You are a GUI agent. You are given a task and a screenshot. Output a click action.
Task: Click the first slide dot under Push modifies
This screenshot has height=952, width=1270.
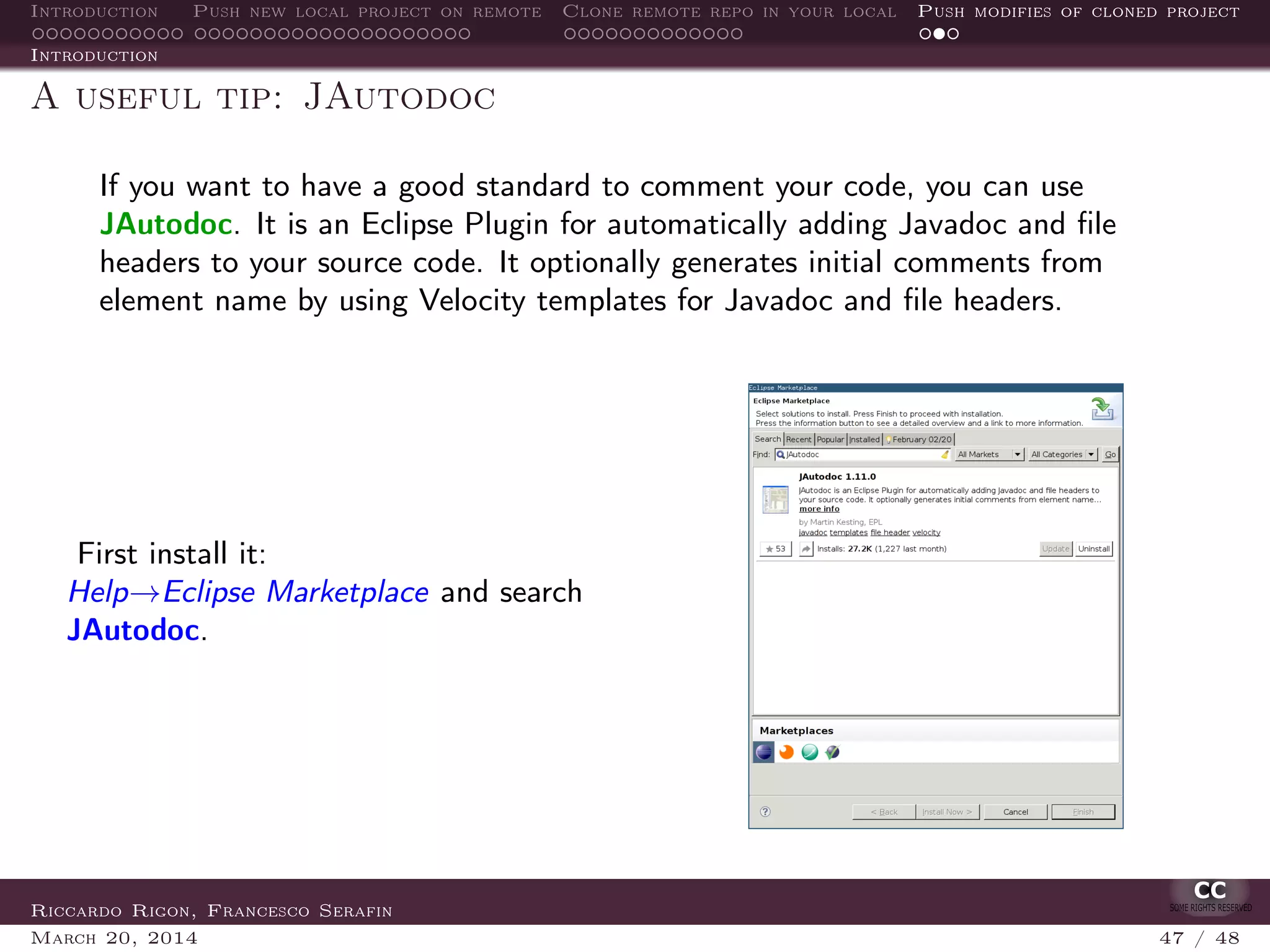coord(925,34)
